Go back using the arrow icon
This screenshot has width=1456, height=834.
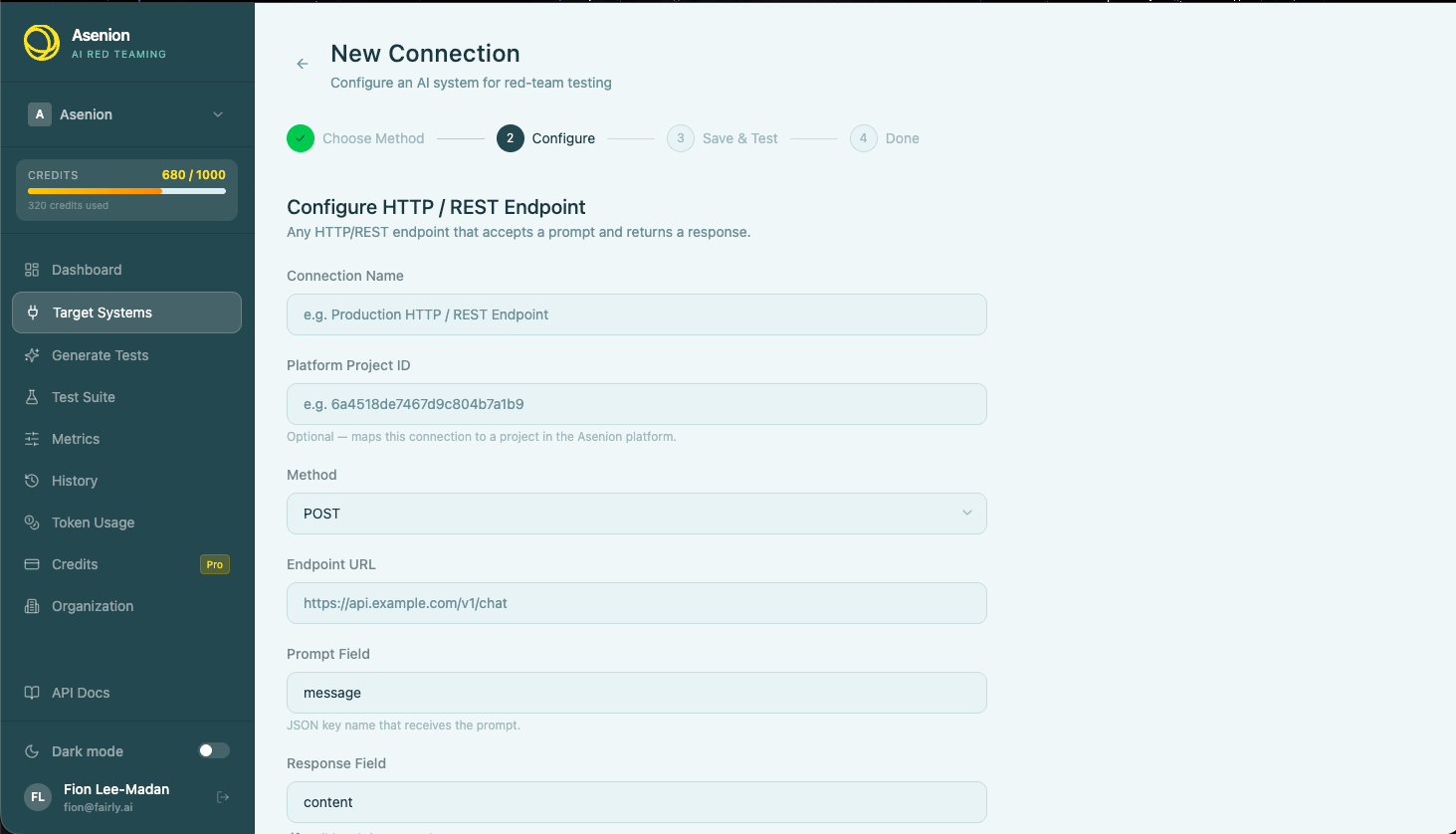[x=303, y=64]
